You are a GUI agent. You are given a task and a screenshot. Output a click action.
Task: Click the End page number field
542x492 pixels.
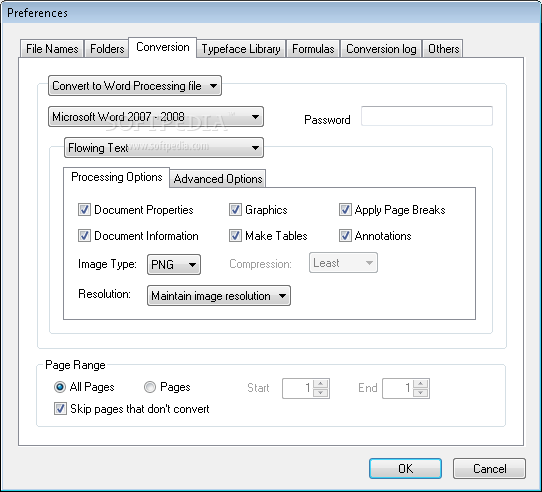point(398,388)
